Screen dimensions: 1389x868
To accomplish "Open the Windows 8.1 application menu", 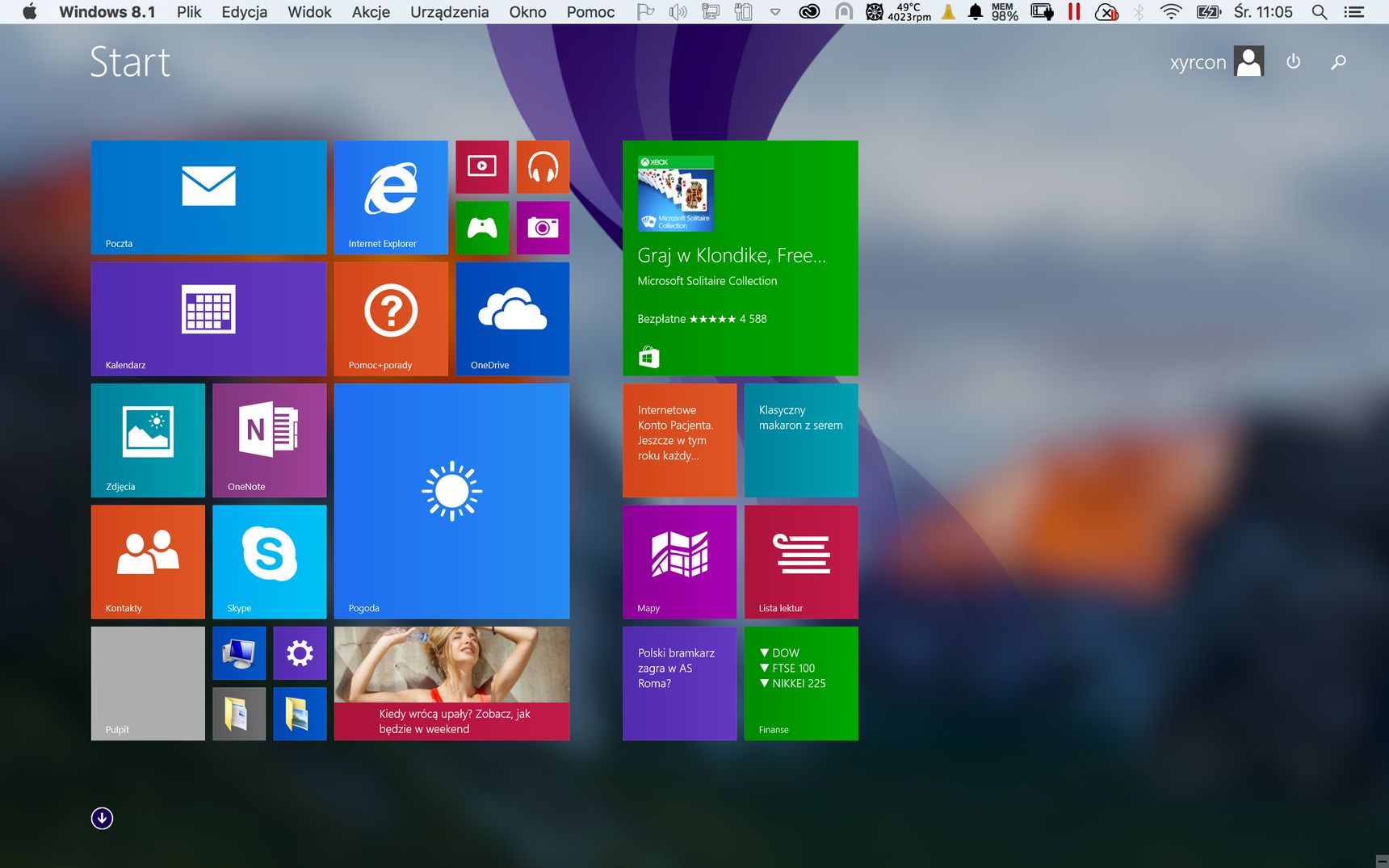I will tap(107, 12).
